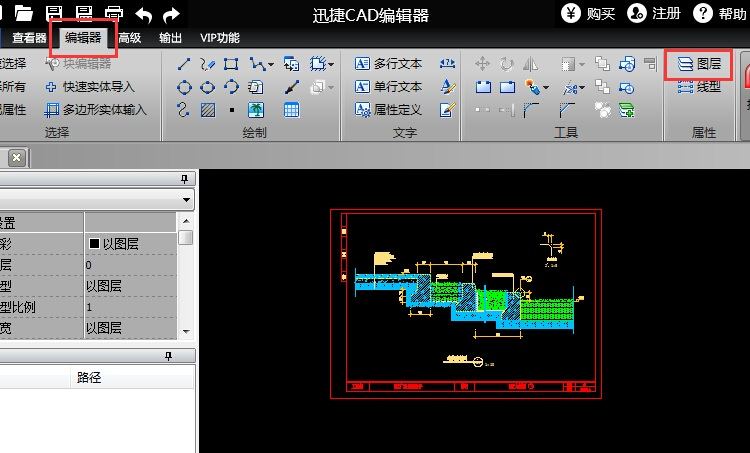This screenshot has width=750, height=453.
Task: Pin the properties panel
Action: (x=184, y=179)
